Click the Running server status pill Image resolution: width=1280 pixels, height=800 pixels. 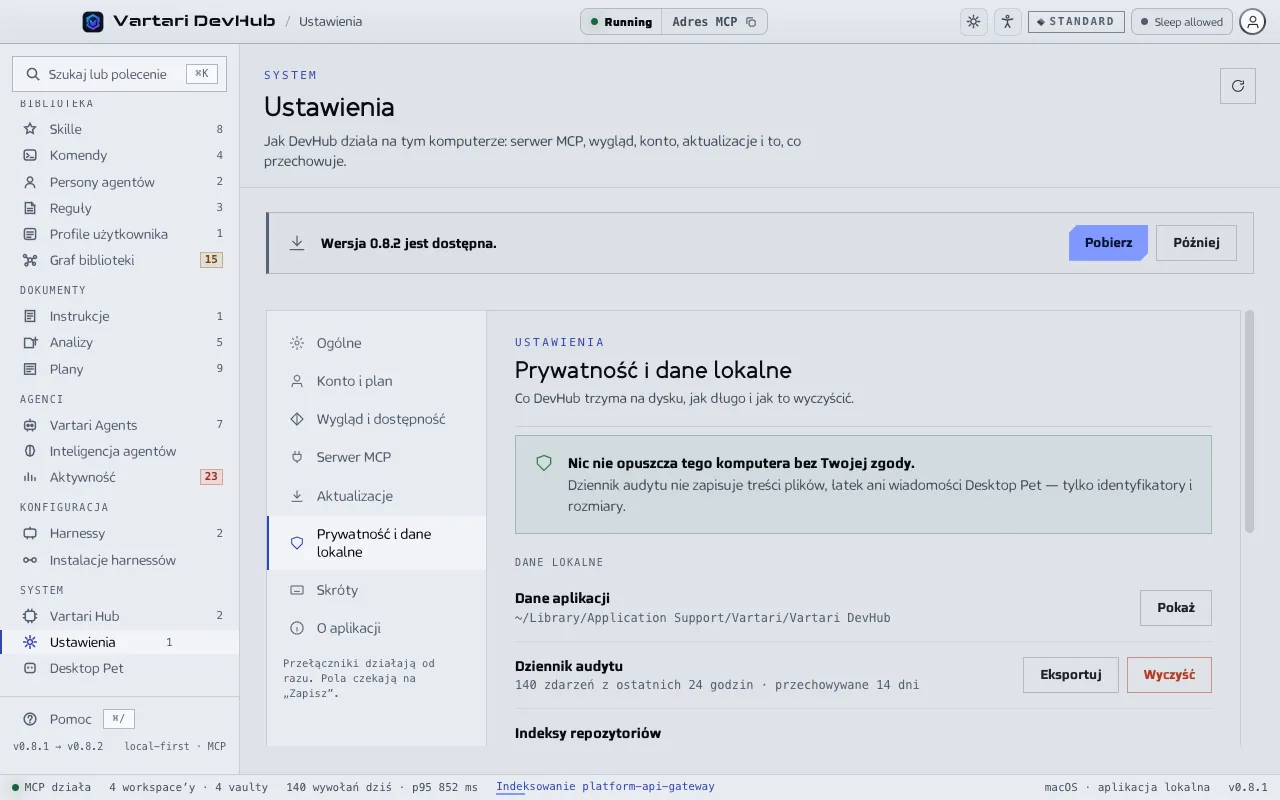click(x=621, y=22)
